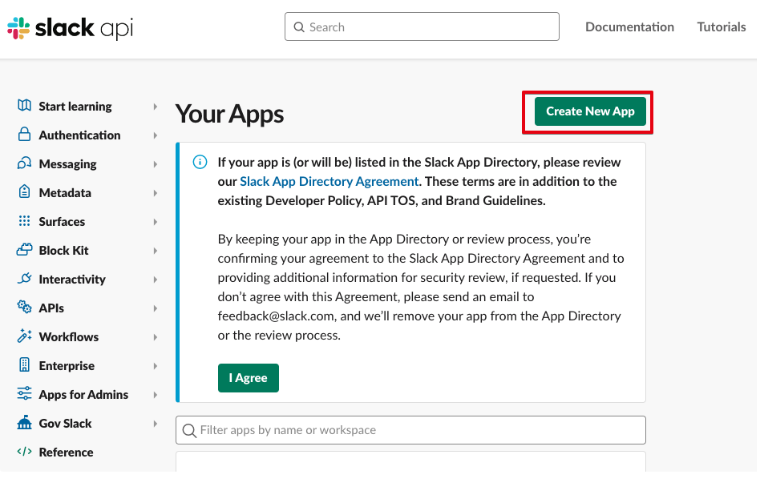Click the info icon in agreement notice
757x478 pixels.
pos(200,162)
